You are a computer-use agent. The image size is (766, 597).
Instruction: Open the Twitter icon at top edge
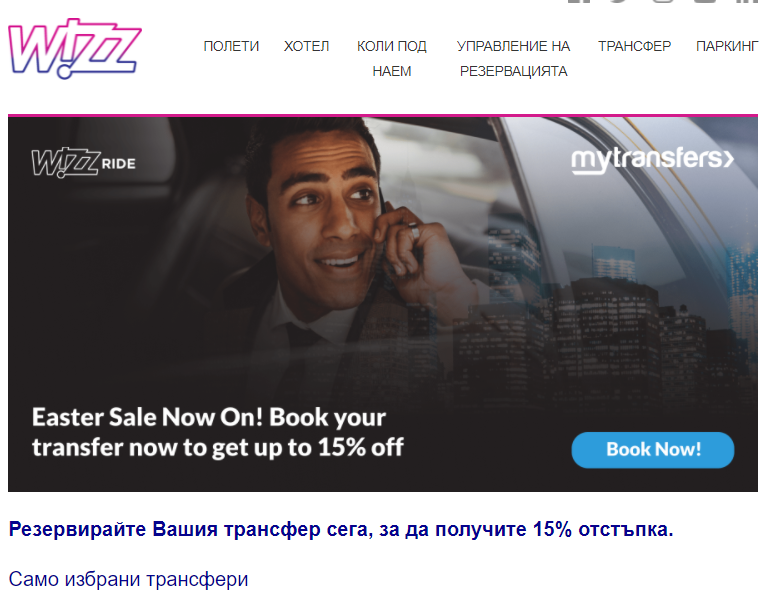618,1
